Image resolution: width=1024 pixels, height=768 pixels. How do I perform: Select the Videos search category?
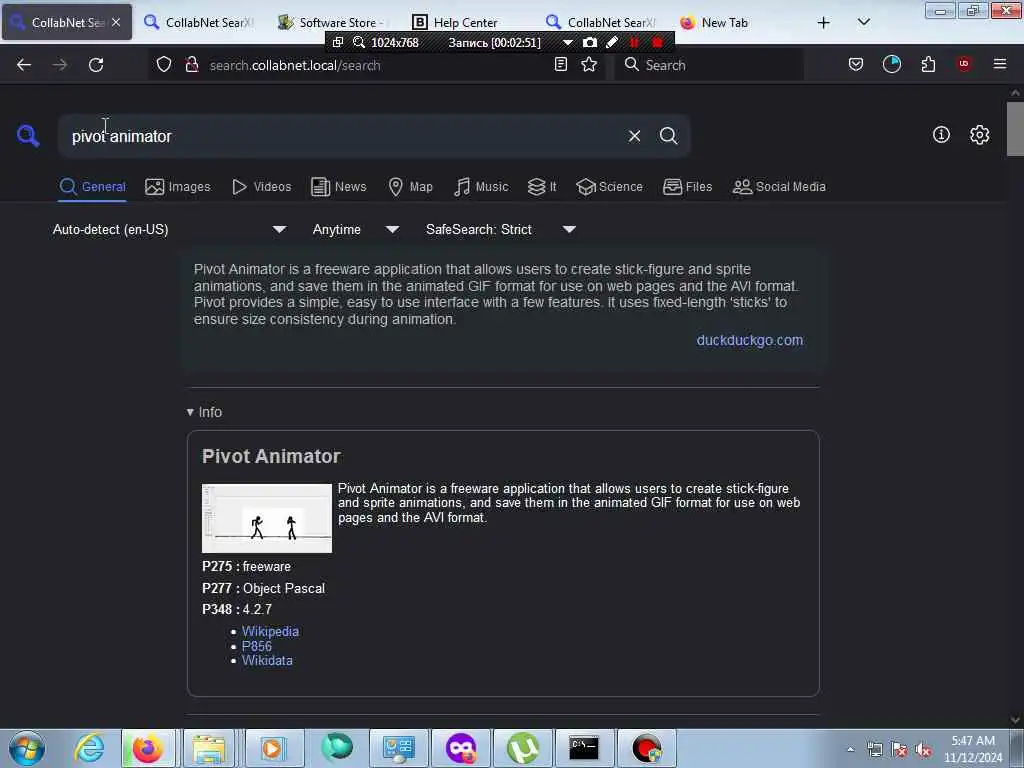261,187
